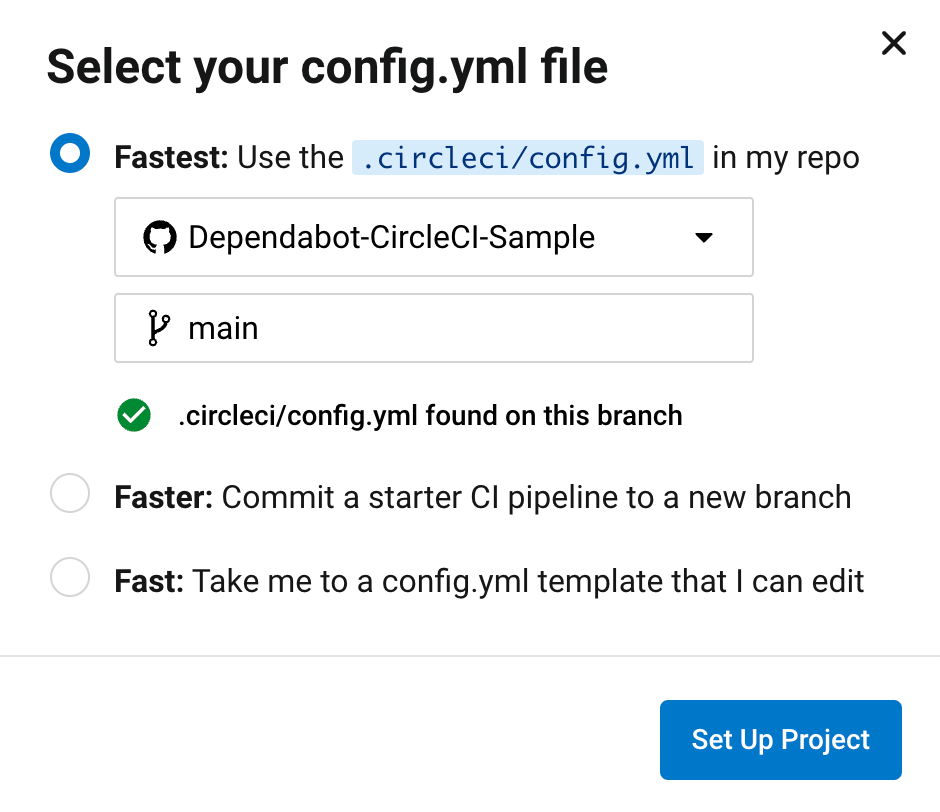Click the highlighted .circleci/config.yml code snippet
The height and width of the screenshot is (812, 940).
pyautogui.click(x=528, y=158)
